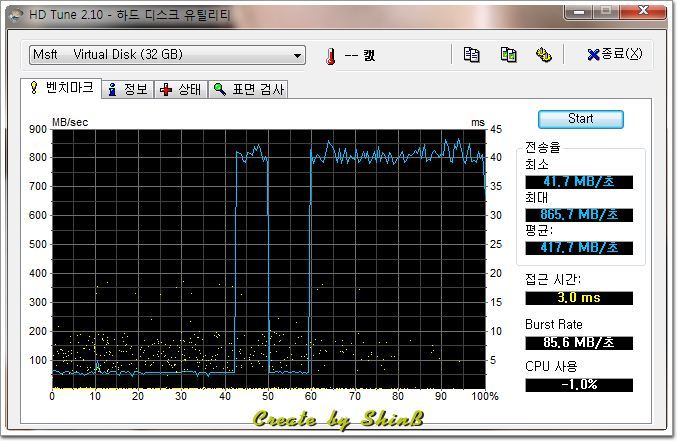Click the copy screenshot to clipboard icon
The image size is (677, 441).
click(508, 54)
